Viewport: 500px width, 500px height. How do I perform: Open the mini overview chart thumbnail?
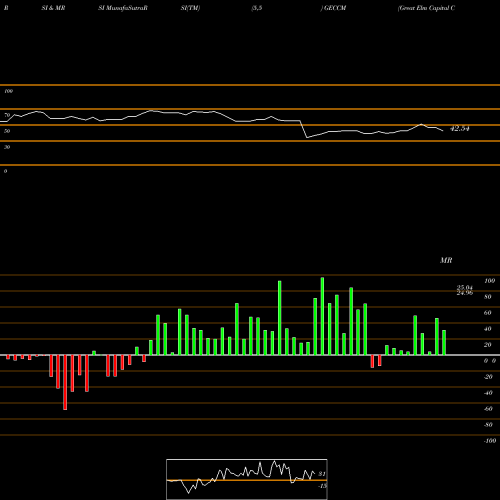click(247, 479)
